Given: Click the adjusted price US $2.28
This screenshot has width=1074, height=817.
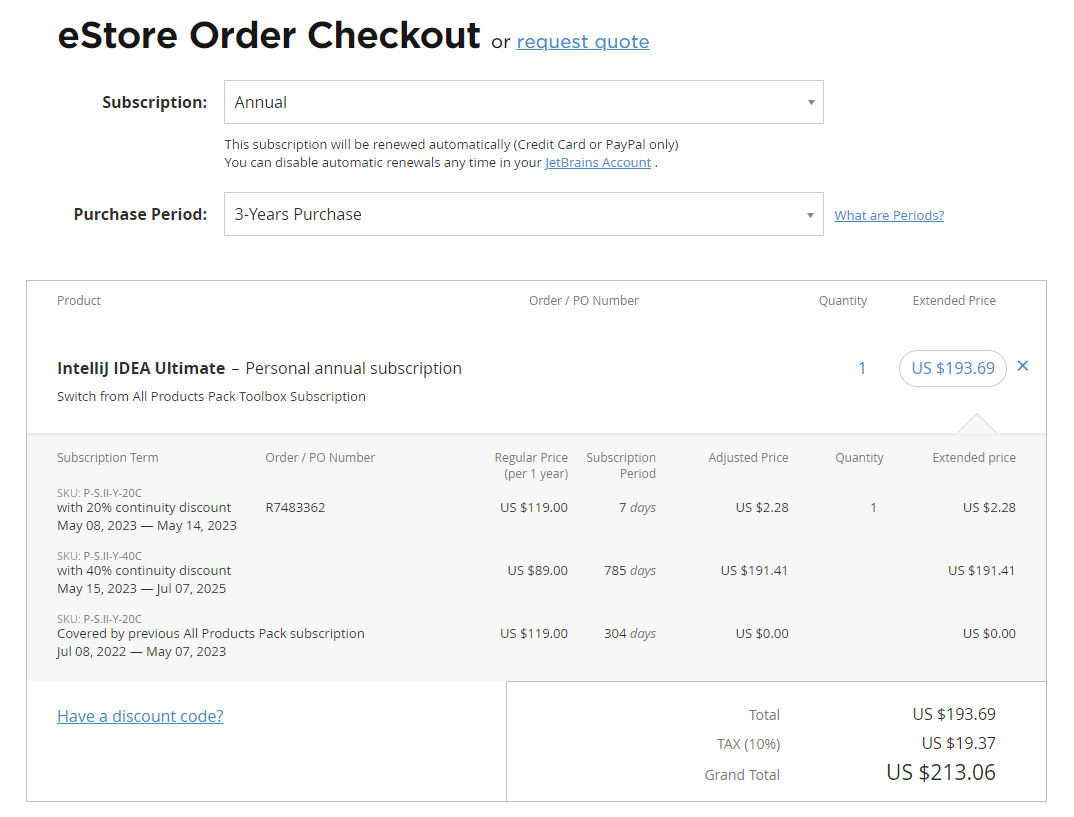Looking at the screenshot, I should [x=762, y=507].
